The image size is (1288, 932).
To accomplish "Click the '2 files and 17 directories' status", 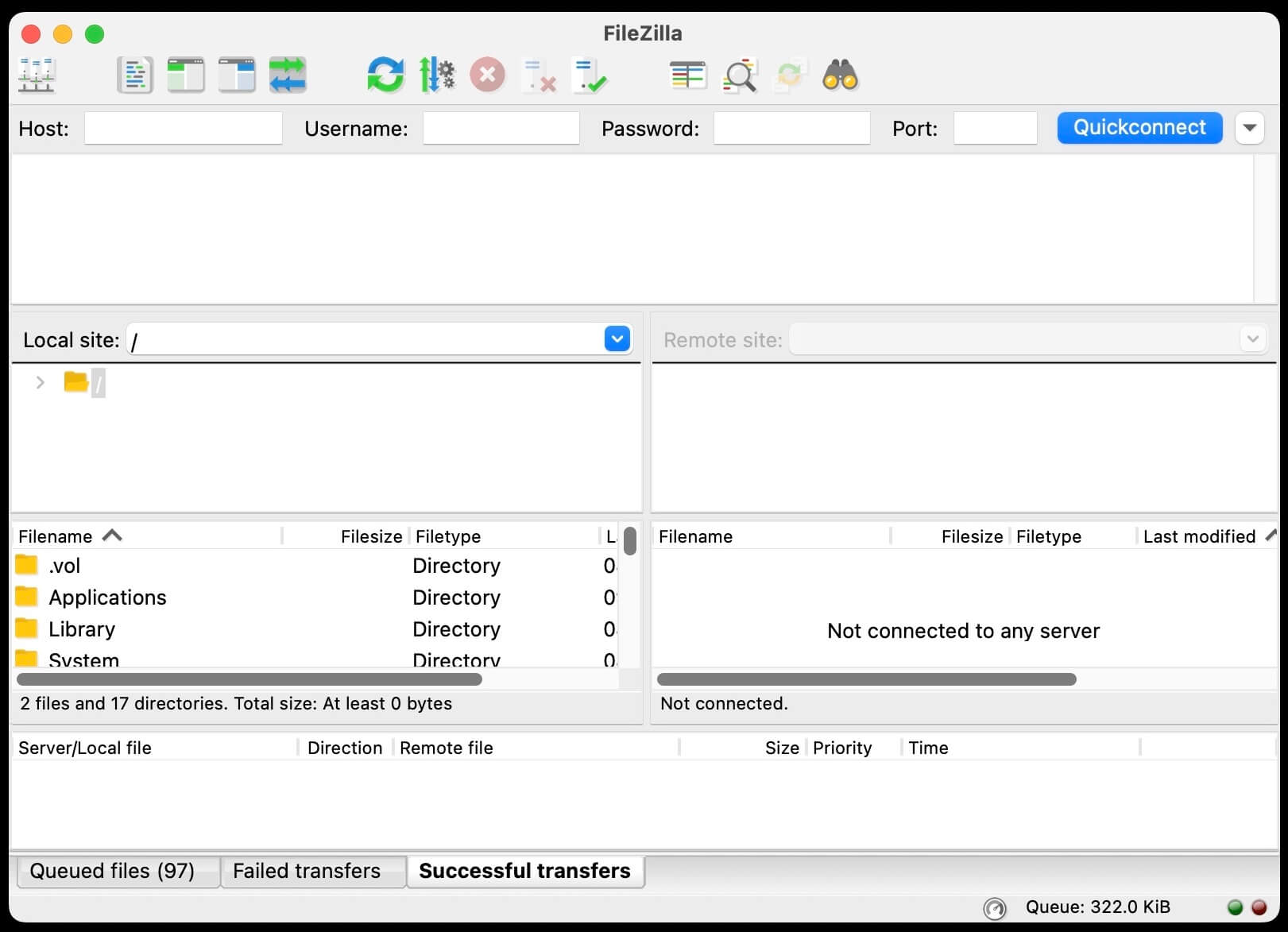I will (x=236, y=703).
